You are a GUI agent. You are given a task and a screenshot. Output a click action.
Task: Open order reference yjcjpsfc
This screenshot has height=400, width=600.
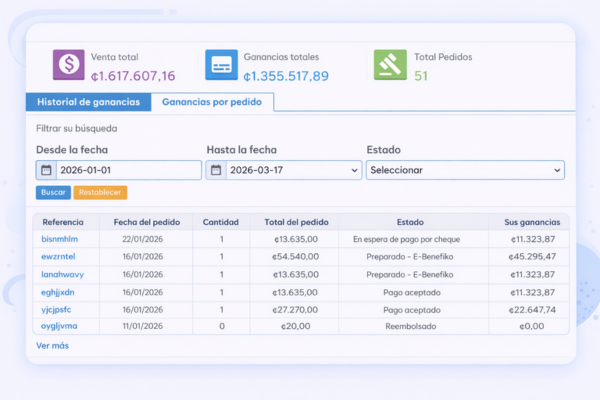click(x=56, y=310)
